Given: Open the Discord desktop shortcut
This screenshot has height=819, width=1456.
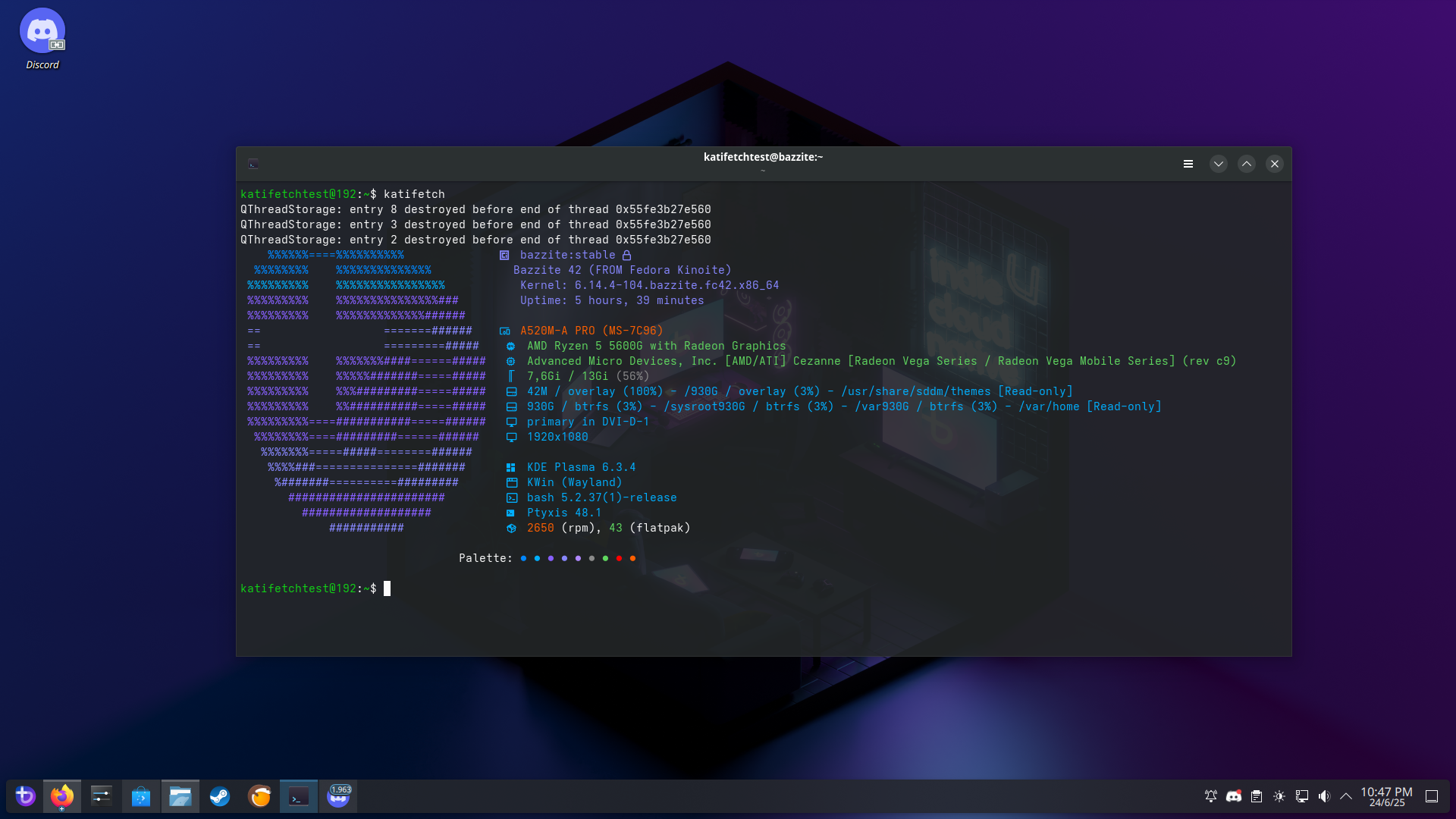Looking at the screenshot, I should [x=42, y=30].
